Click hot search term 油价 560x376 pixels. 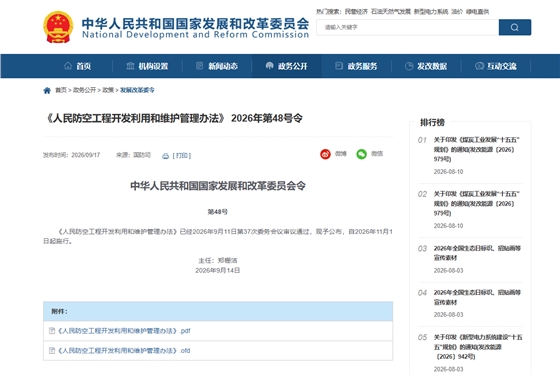(x=457, y=12)
